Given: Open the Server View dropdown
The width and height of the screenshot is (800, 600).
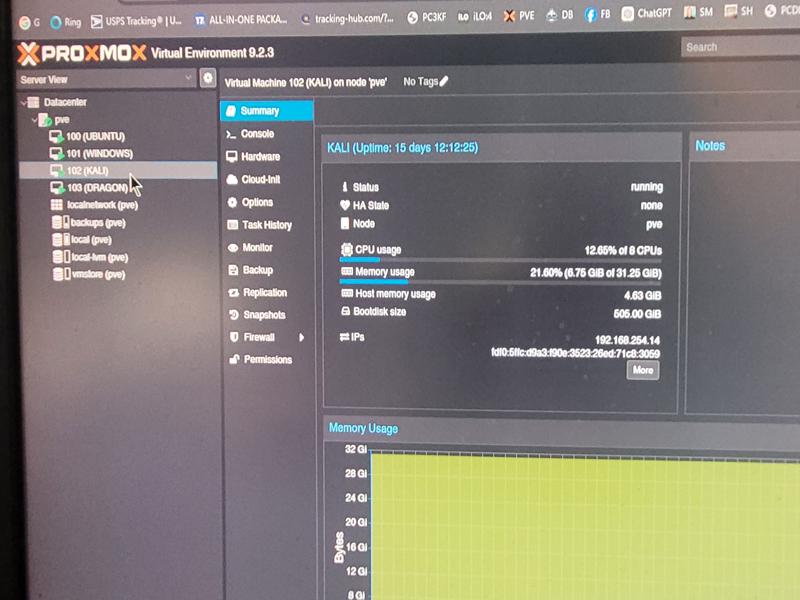Looking at the screenshot, I should (x=107, y=79).
